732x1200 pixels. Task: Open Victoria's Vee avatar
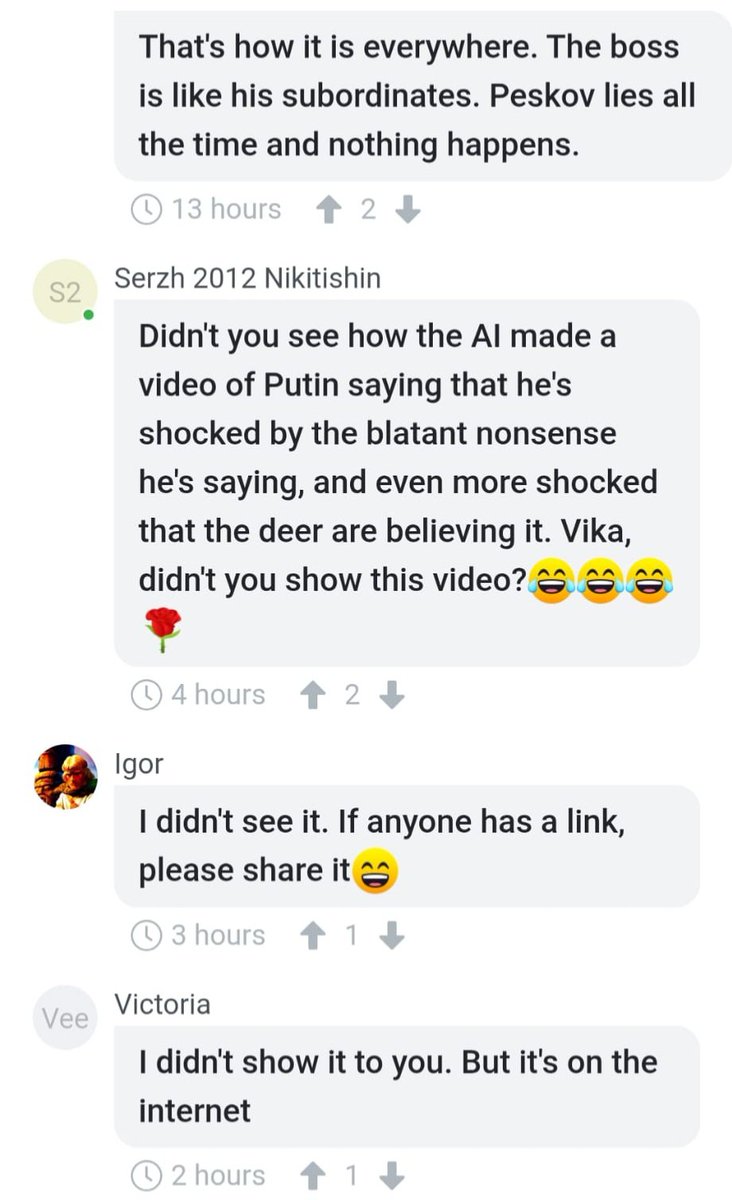64,1018
